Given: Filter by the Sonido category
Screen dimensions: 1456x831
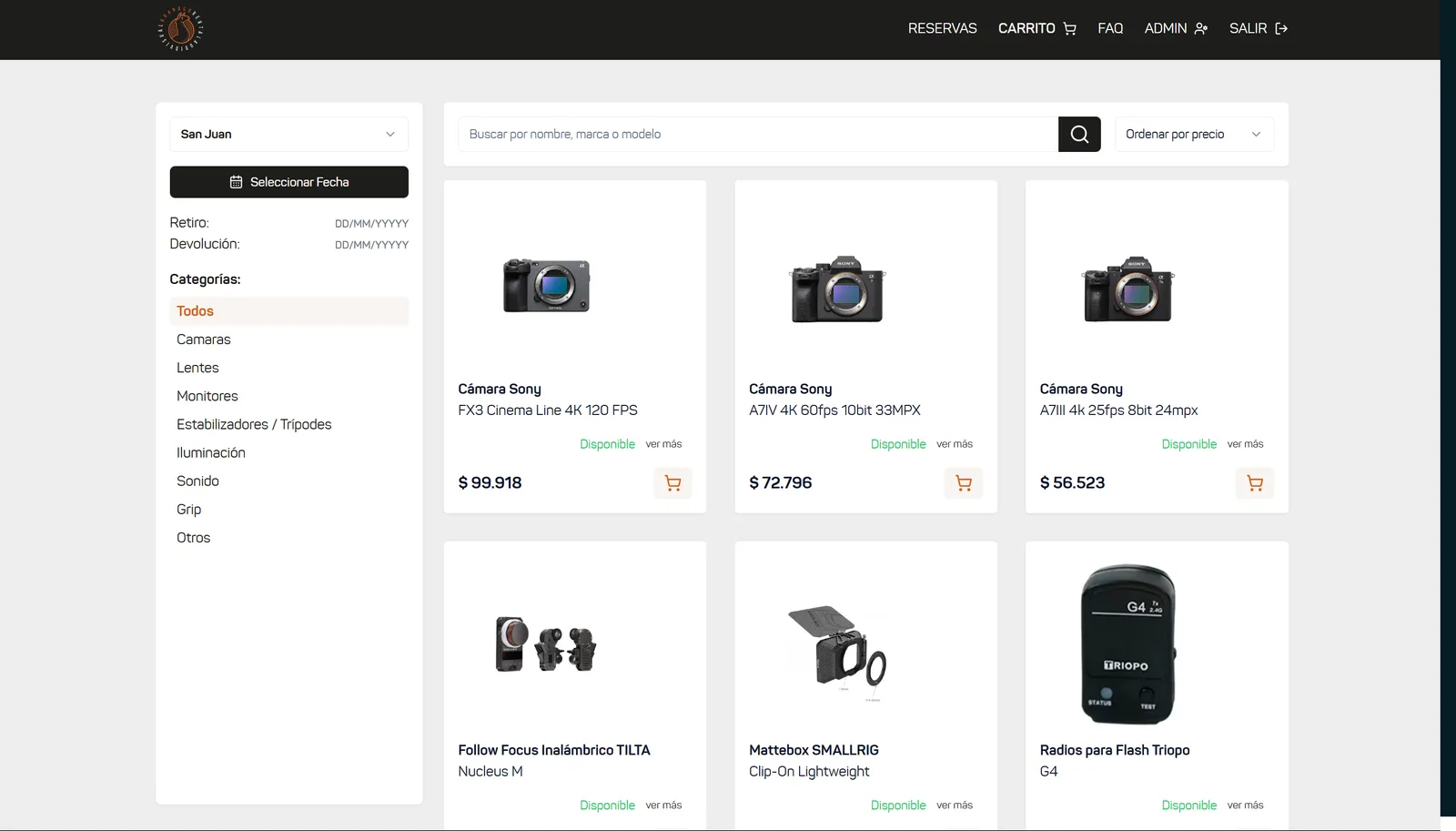Looking at the screenshot, I should coord(197,481).
